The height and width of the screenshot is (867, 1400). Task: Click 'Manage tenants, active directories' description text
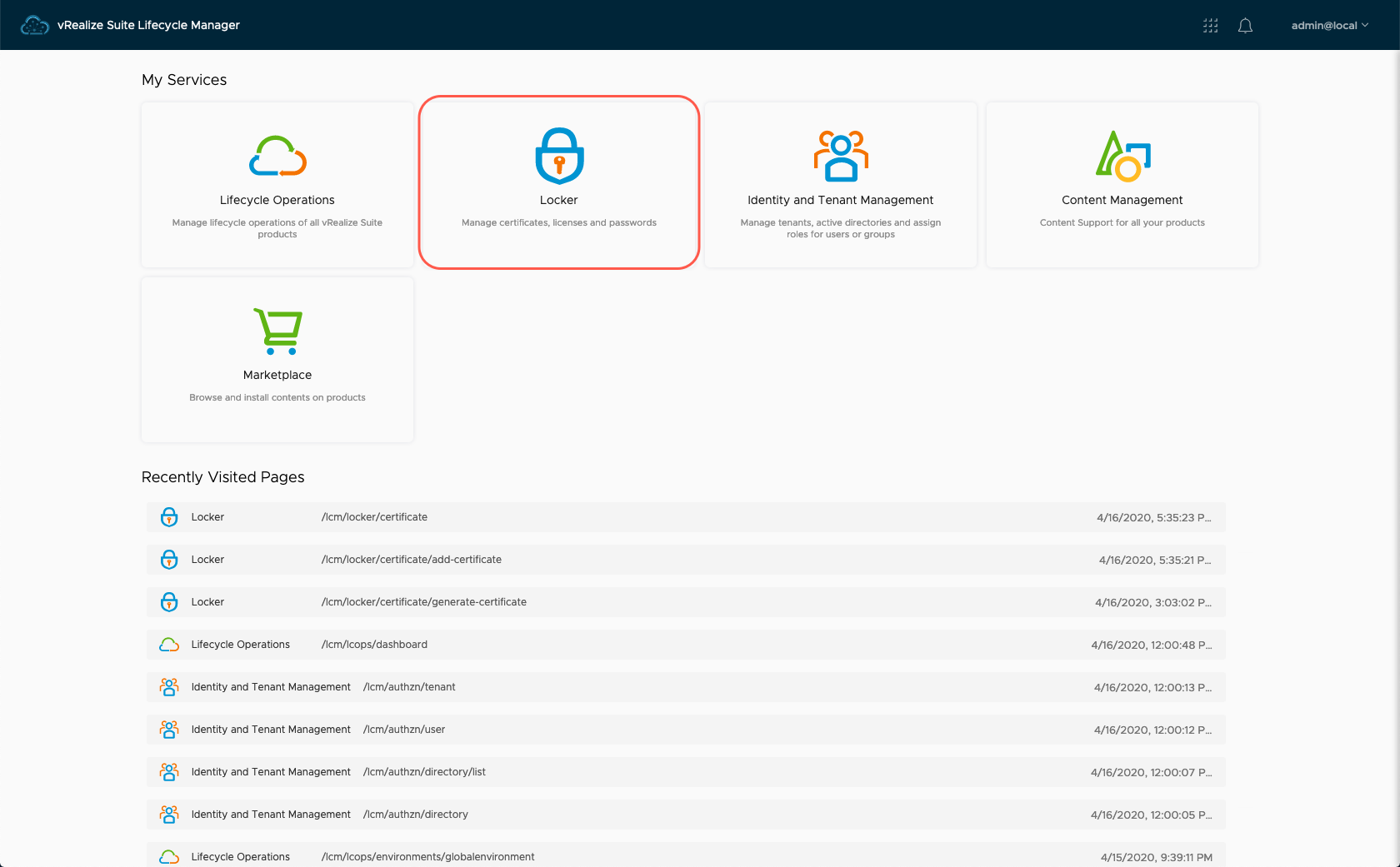[x=841, y=228]
